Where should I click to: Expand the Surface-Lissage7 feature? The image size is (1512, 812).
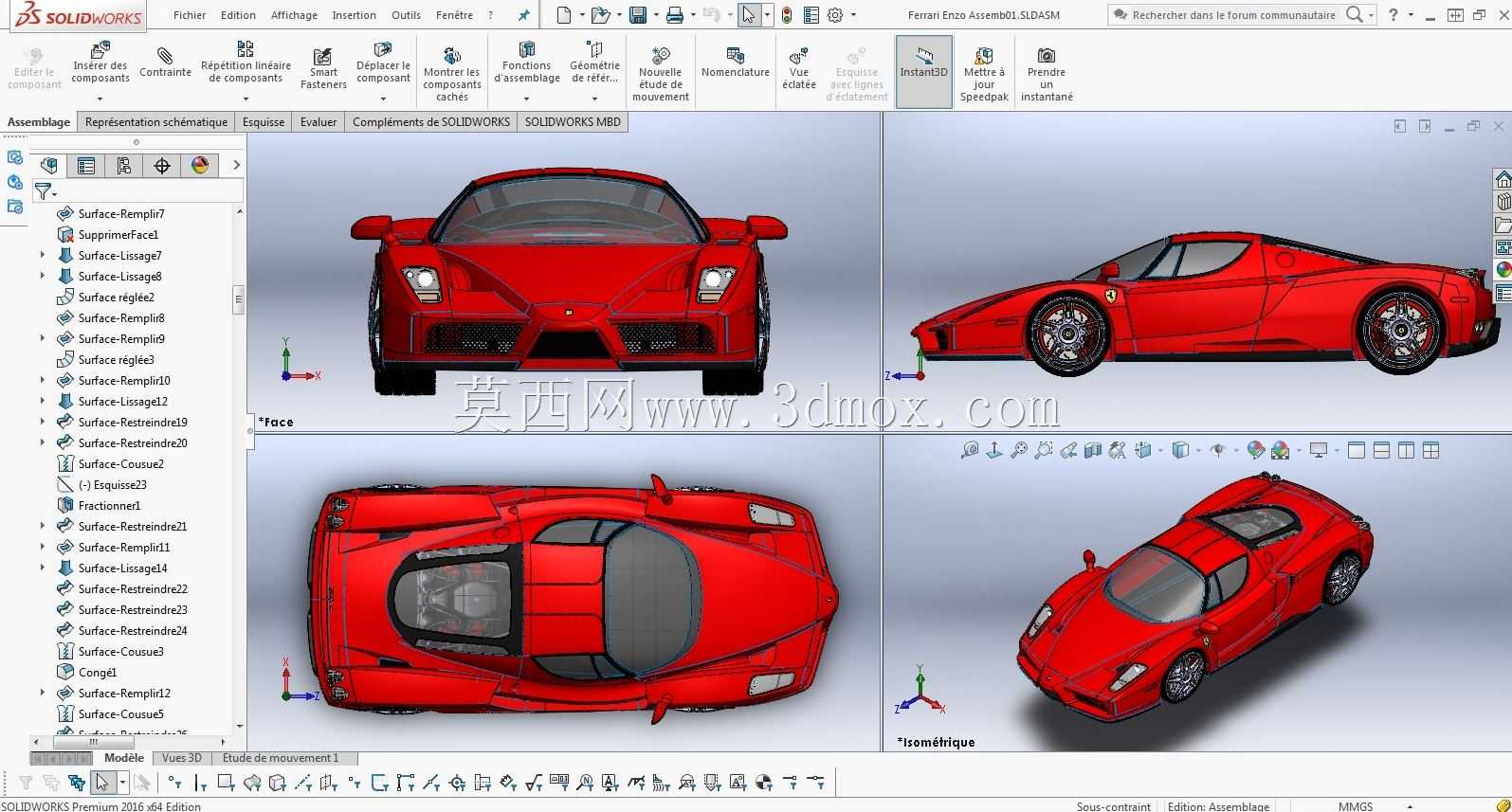point(42,255)
